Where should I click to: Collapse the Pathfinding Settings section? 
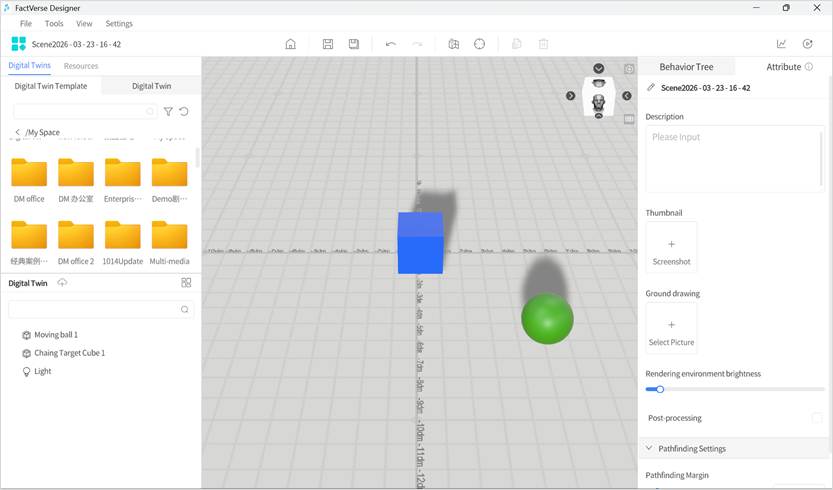[x=649, y=448]
